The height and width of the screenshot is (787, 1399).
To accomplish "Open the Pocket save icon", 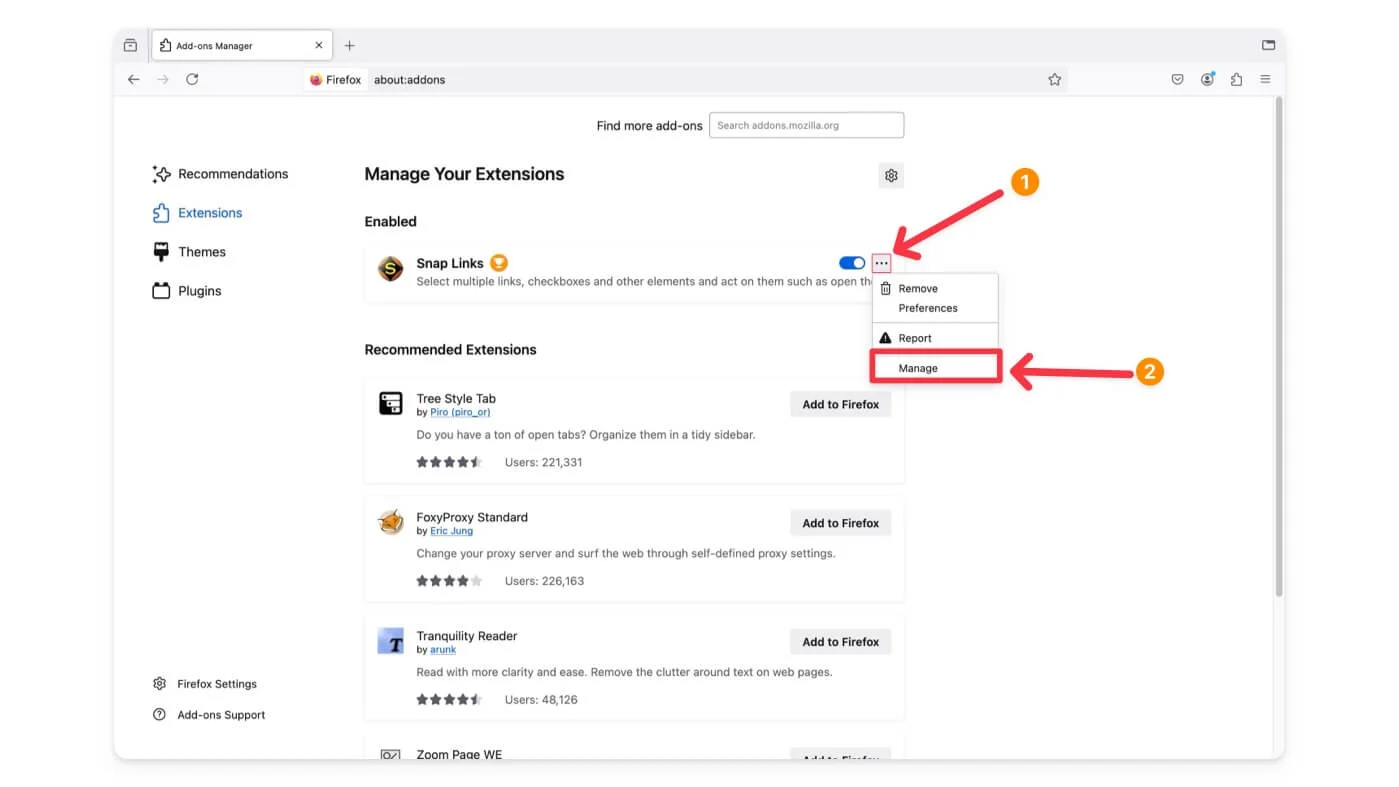I will [1177, 80].
